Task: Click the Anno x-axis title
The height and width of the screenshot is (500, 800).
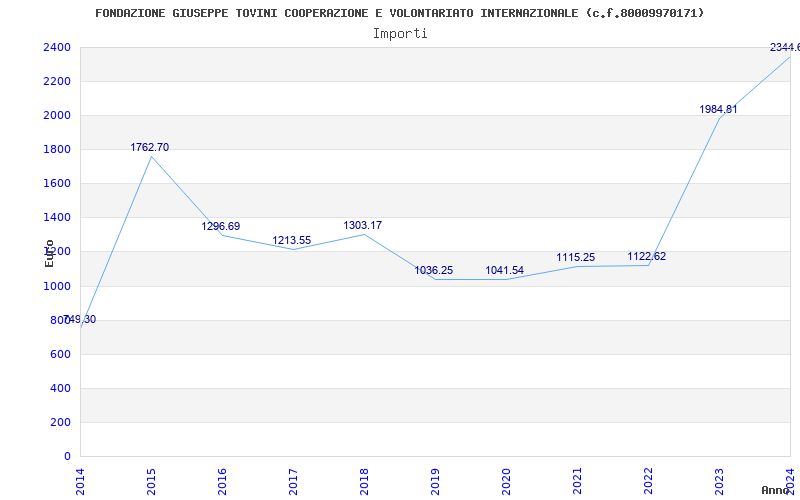Action: 775,490
